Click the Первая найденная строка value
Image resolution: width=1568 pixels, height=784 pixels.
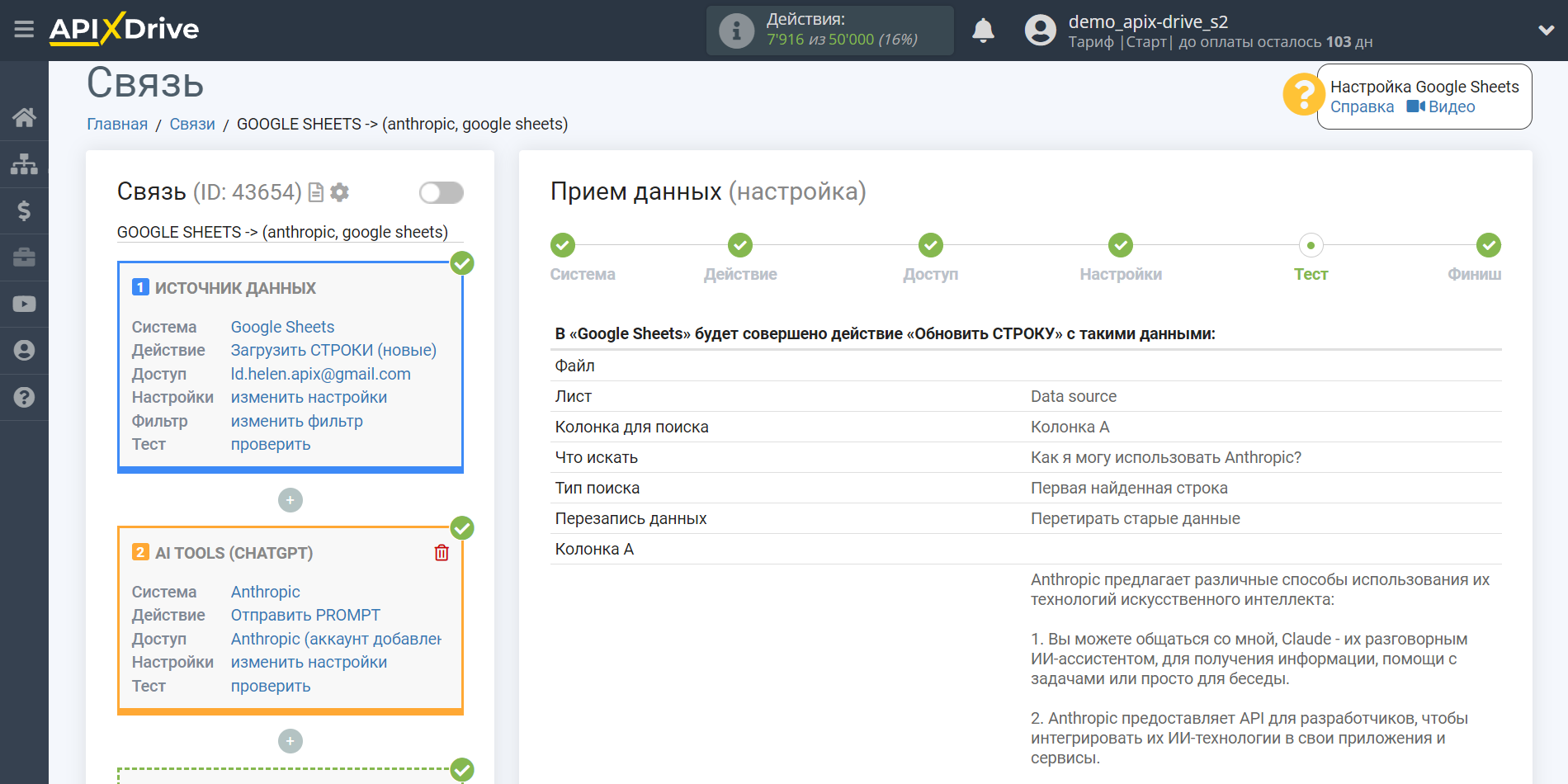pos(1129,489)
